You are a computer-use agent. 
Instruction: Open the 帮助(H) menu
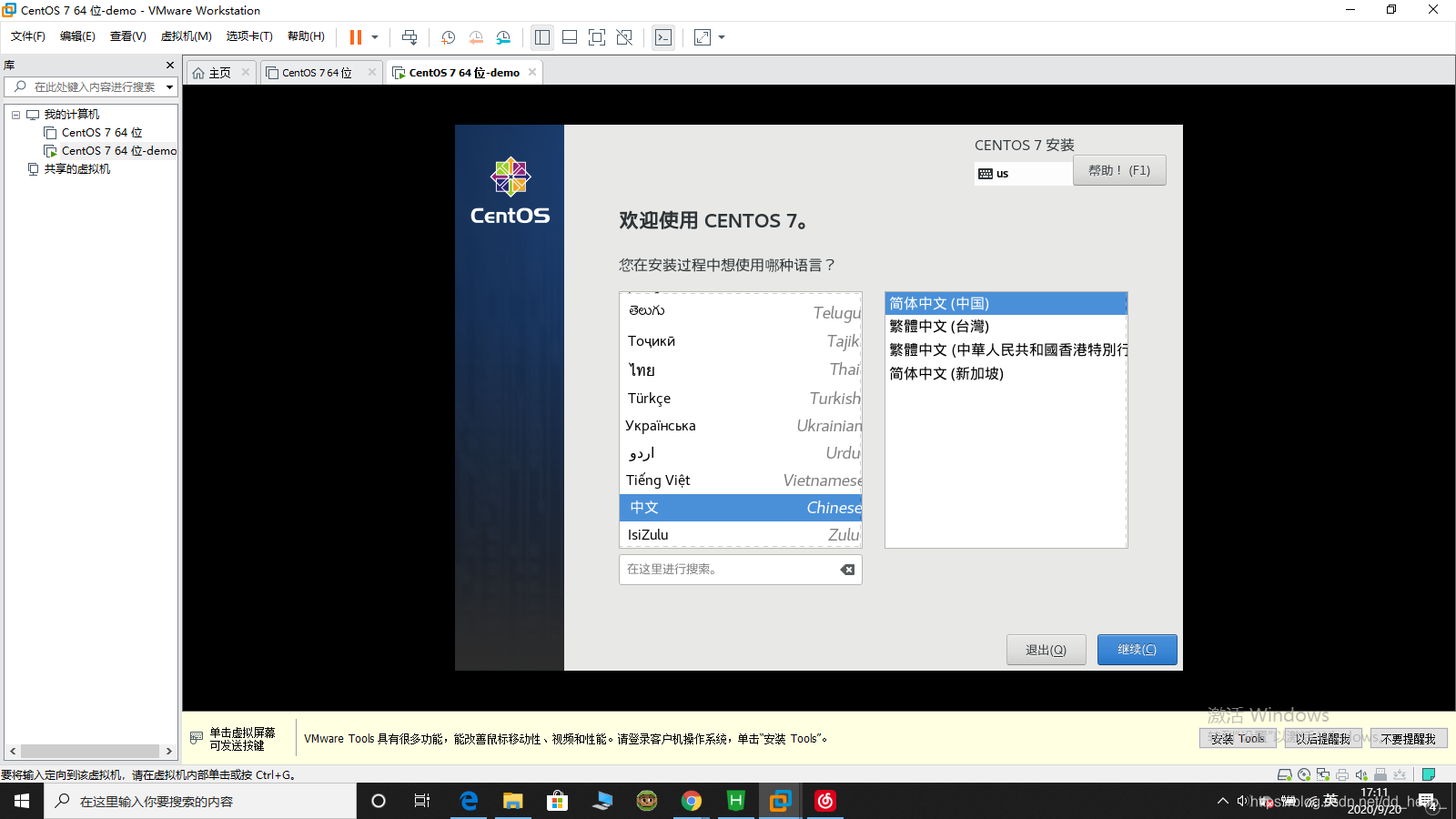306,36
